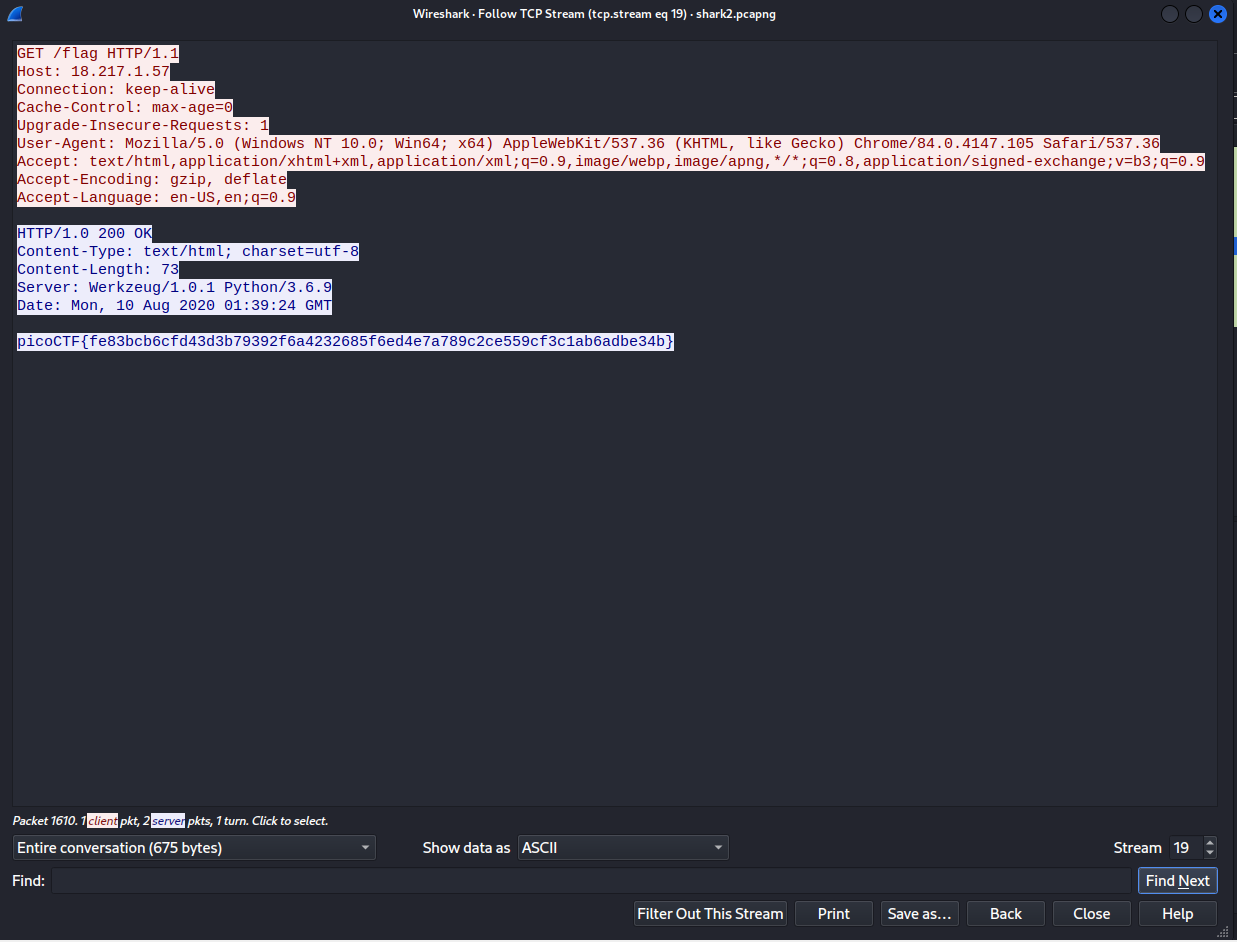Click Filter Out This Stream button
Screen dimensions: 1237x942
coord(710,914)
